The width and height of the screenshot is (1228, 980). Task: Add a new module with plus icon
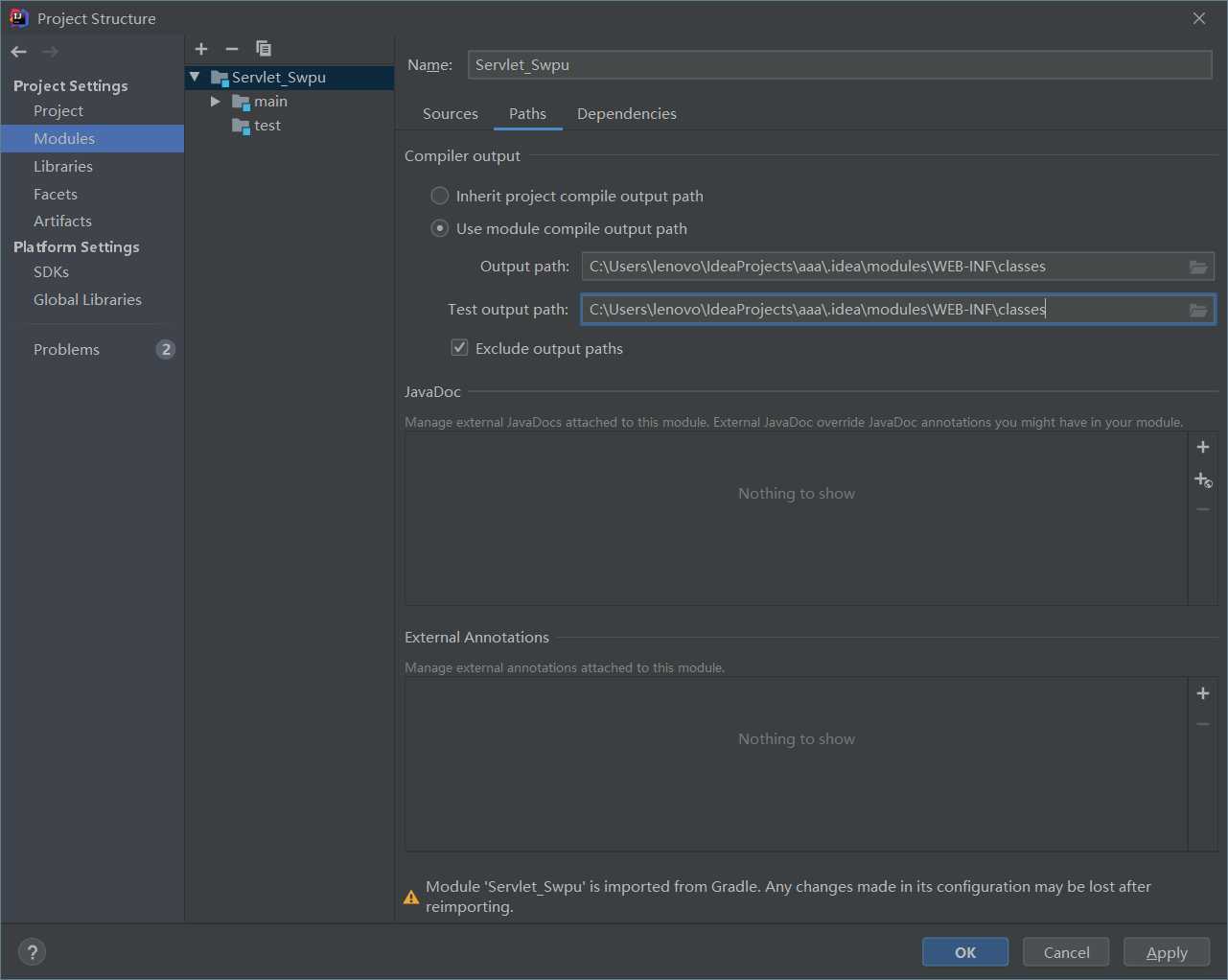(x=201, y=49)
